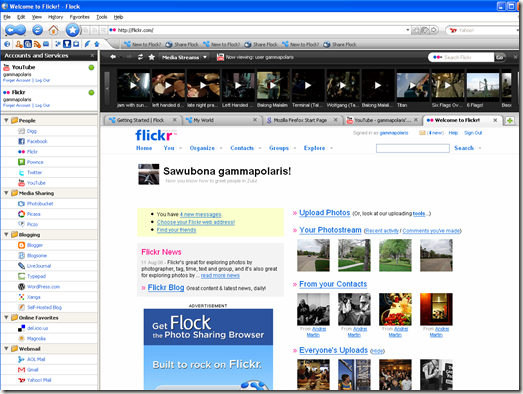523x394 pixels.
Task: Play the '6 Flags!' media bar thumbnail
Action: [x=483, y=86]
